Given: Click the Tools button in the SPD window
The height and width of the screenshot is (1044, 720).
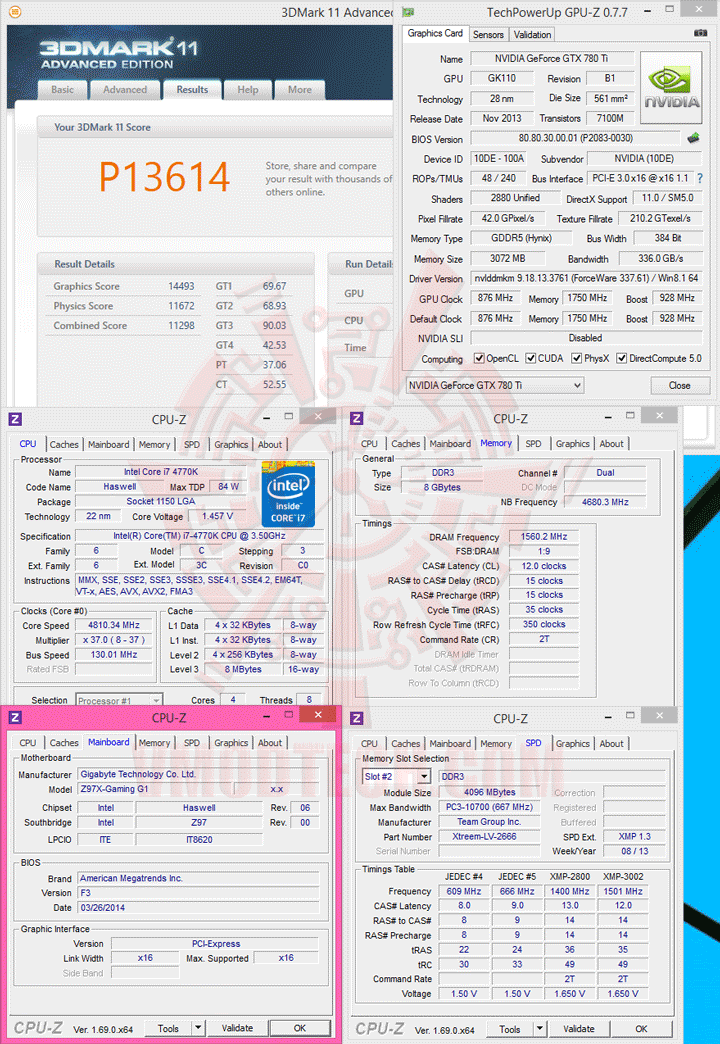Looking at the screenshot, I should [x=510, y=1029].
